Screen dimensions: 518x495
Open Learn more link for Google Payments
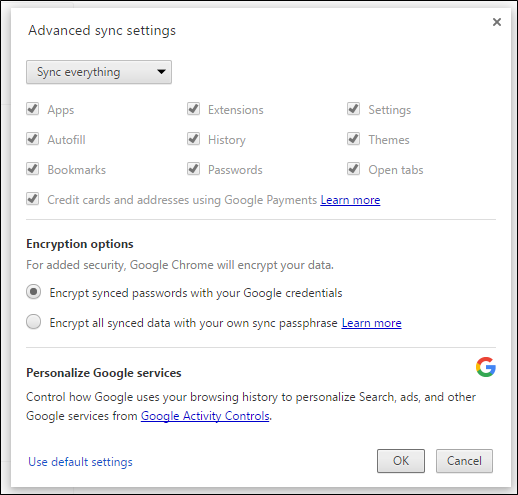[350, 200]
